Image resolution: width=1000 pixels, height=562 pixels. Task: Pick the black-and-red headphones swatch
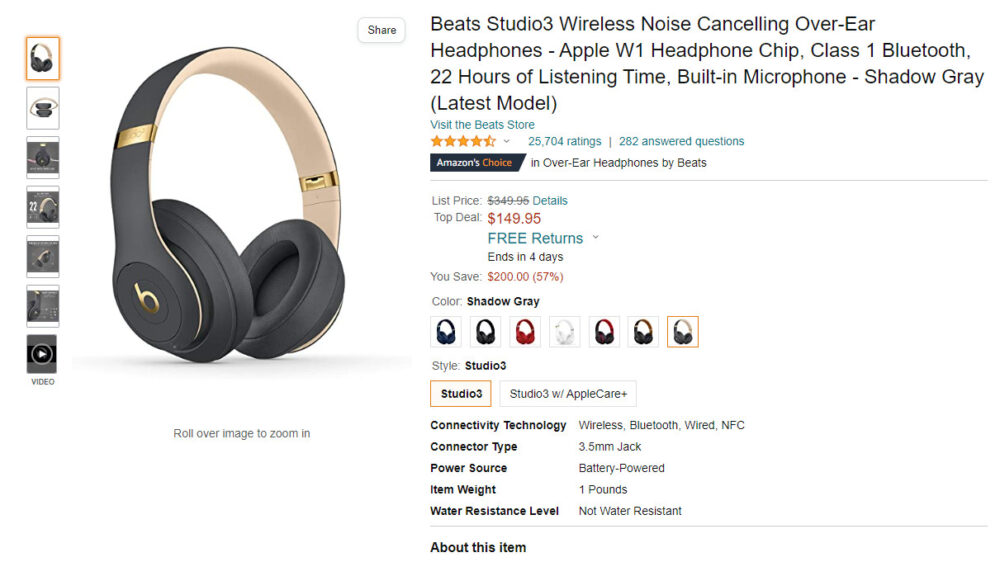pos(604,332)
